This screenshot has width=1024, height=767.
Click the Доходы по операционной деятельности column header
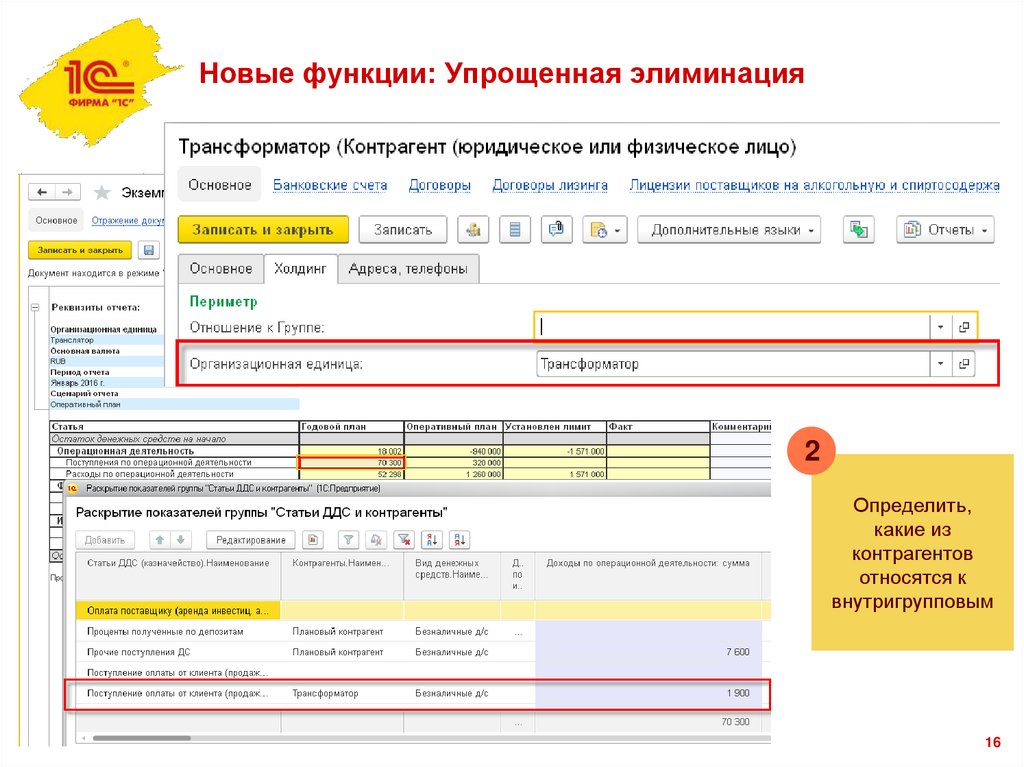[648, 576]
